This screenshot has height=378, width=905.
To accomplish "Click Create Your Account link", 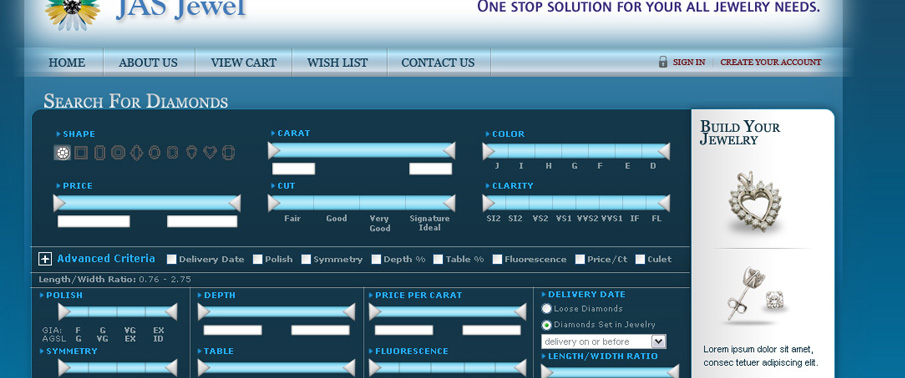I will (x=771, y=62).
